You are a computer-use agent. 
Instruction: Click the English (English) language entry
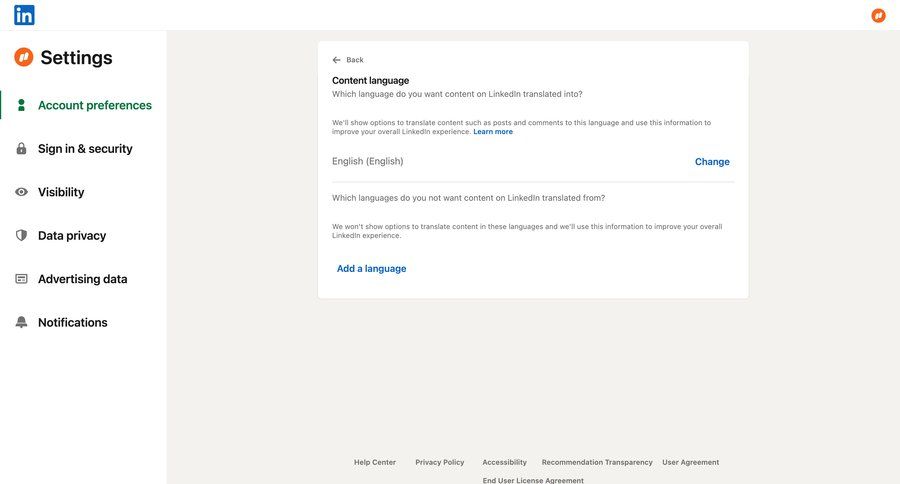pyautogui.click(x=368, y=161)
